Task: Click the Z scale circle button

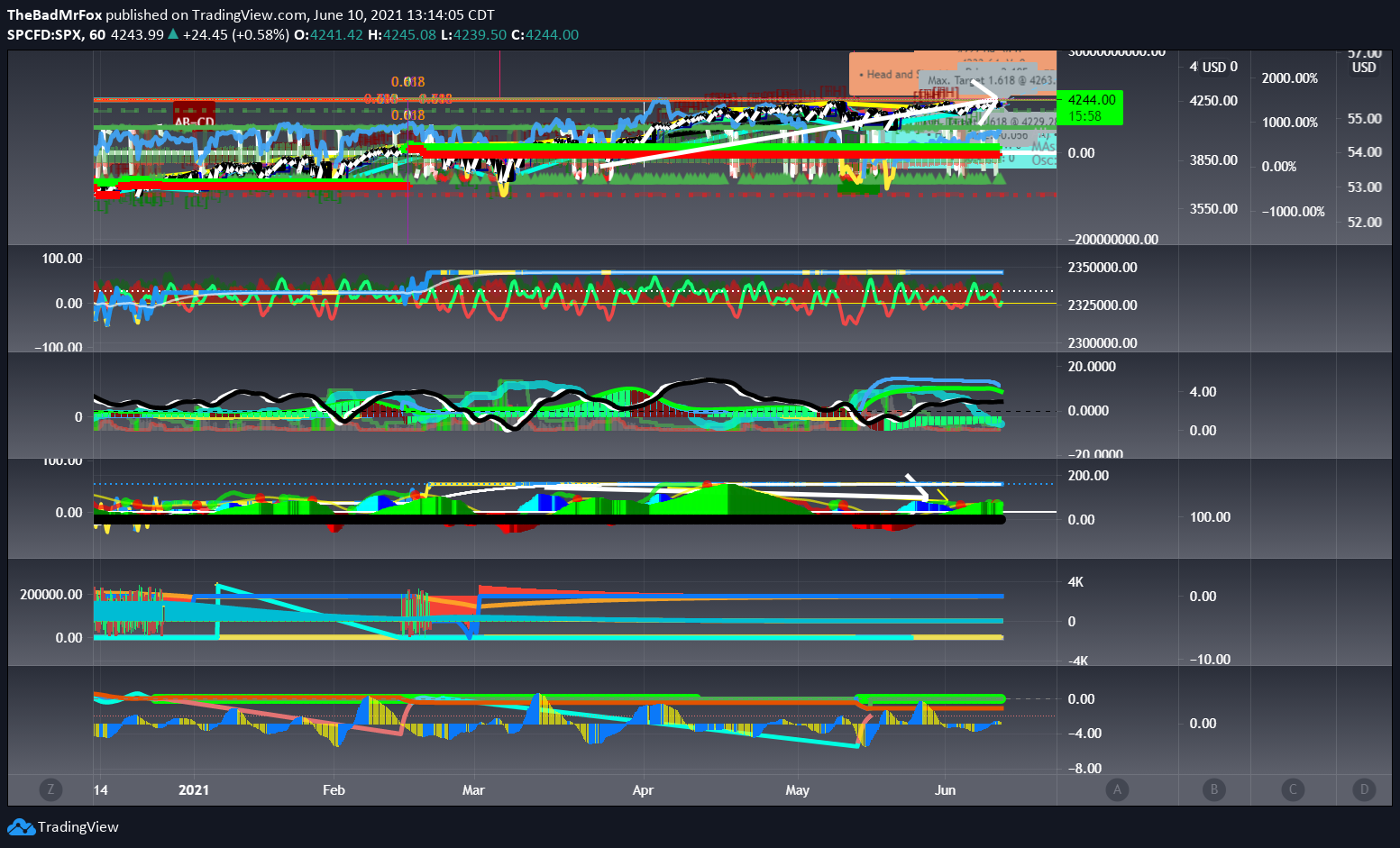Action: tap(50, 789)
